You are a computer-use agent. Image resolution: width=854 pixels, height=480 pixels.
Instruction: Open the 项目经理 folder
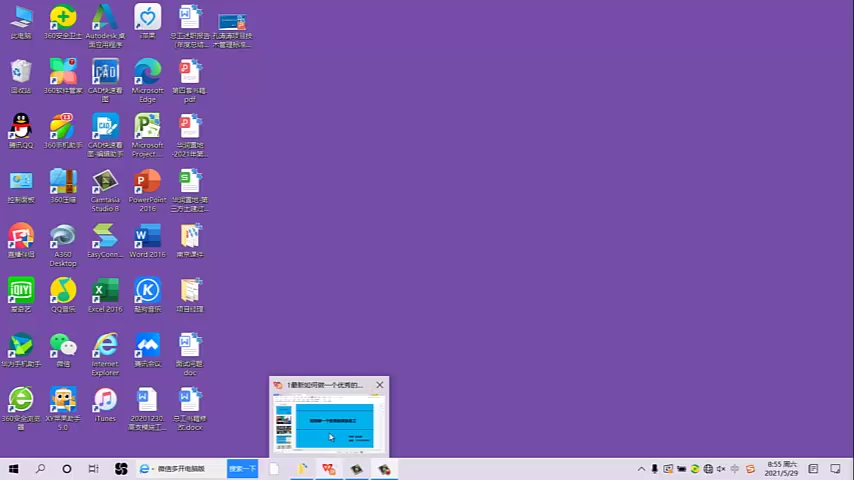coord(190,295)
